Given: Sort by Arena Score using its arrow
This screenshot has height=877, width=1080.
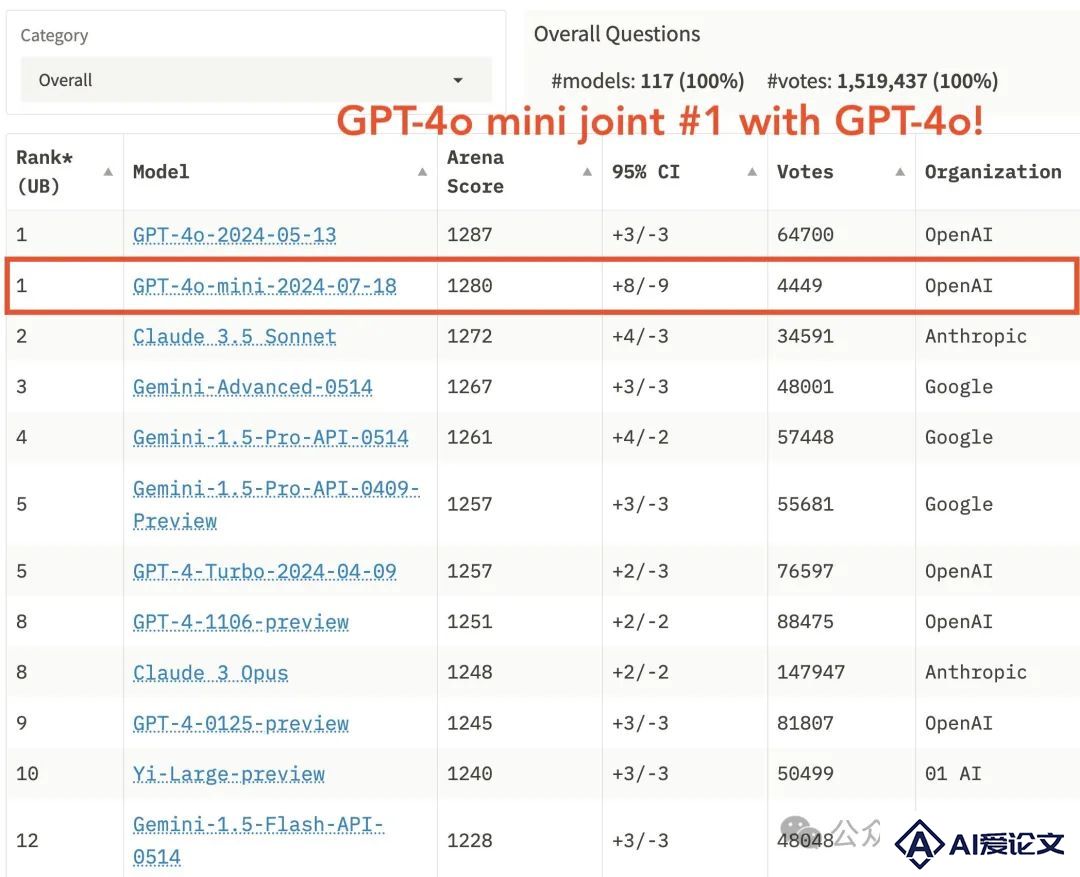Looking at the screenshot, I should tap(587, 172).
